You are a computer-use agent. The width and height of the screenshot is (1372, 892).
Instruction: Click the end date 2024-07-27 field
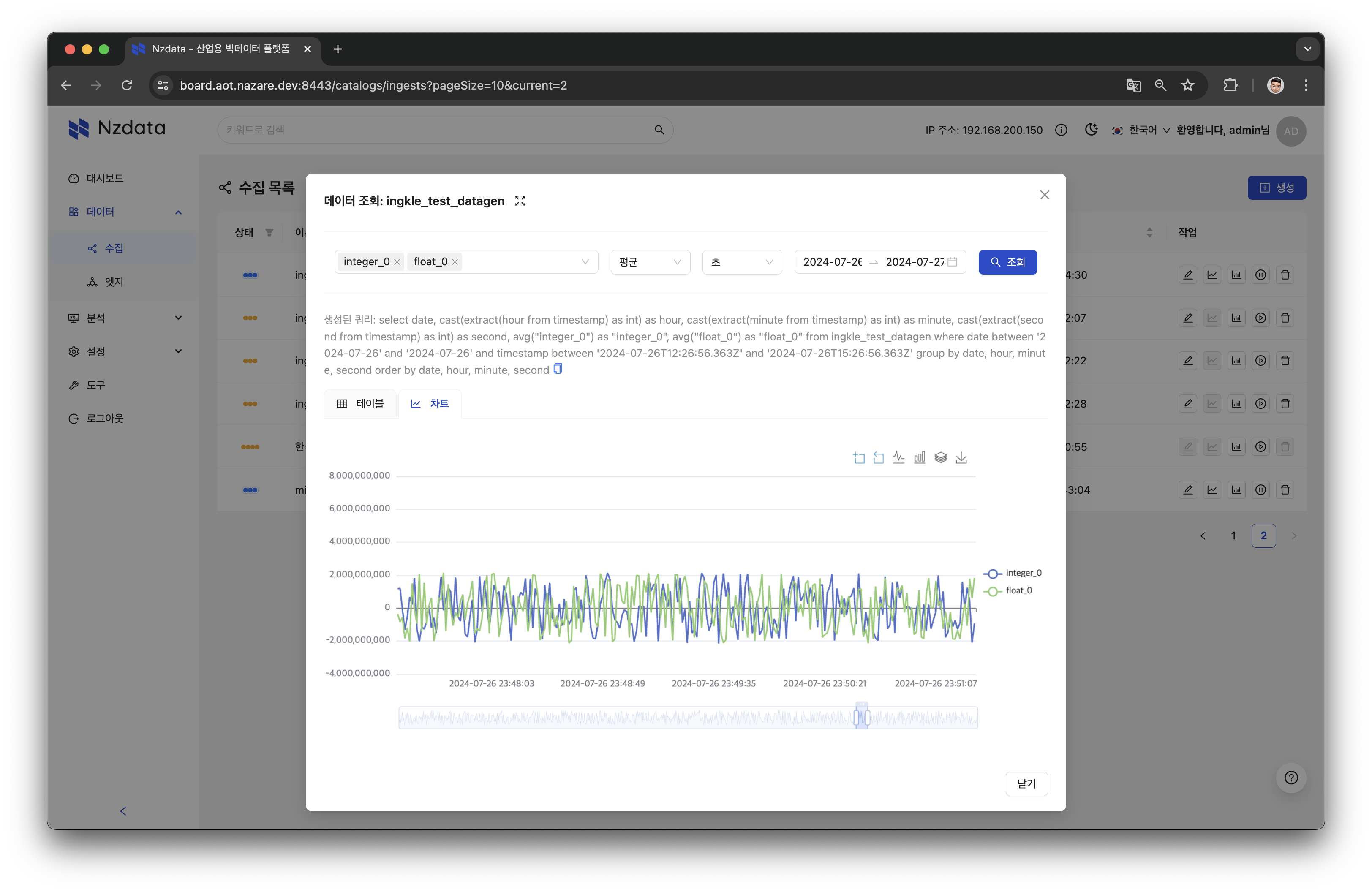(x=914, y=261)
